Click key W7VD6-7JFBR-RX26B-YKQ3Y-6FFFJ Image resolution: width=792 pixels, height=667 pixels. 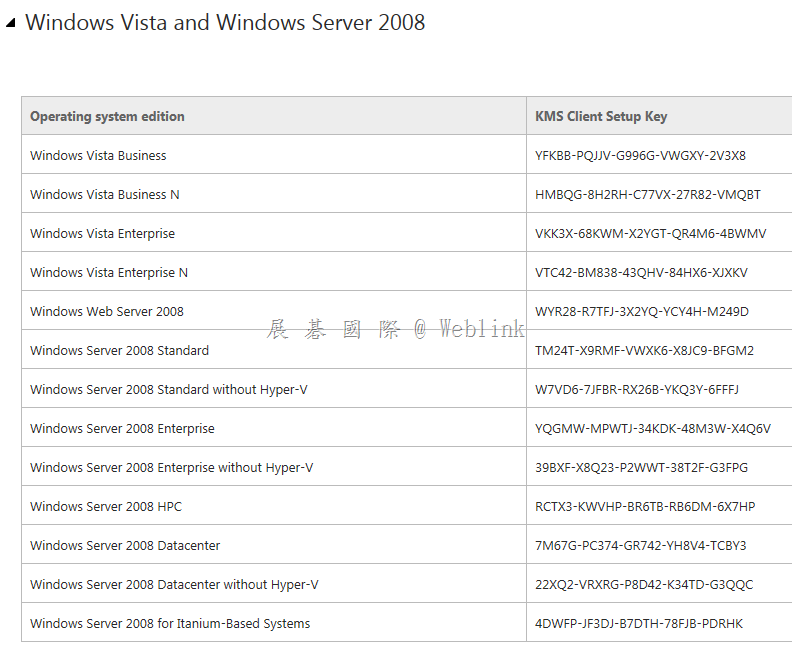pyautogui.click(x=637, y=390)
